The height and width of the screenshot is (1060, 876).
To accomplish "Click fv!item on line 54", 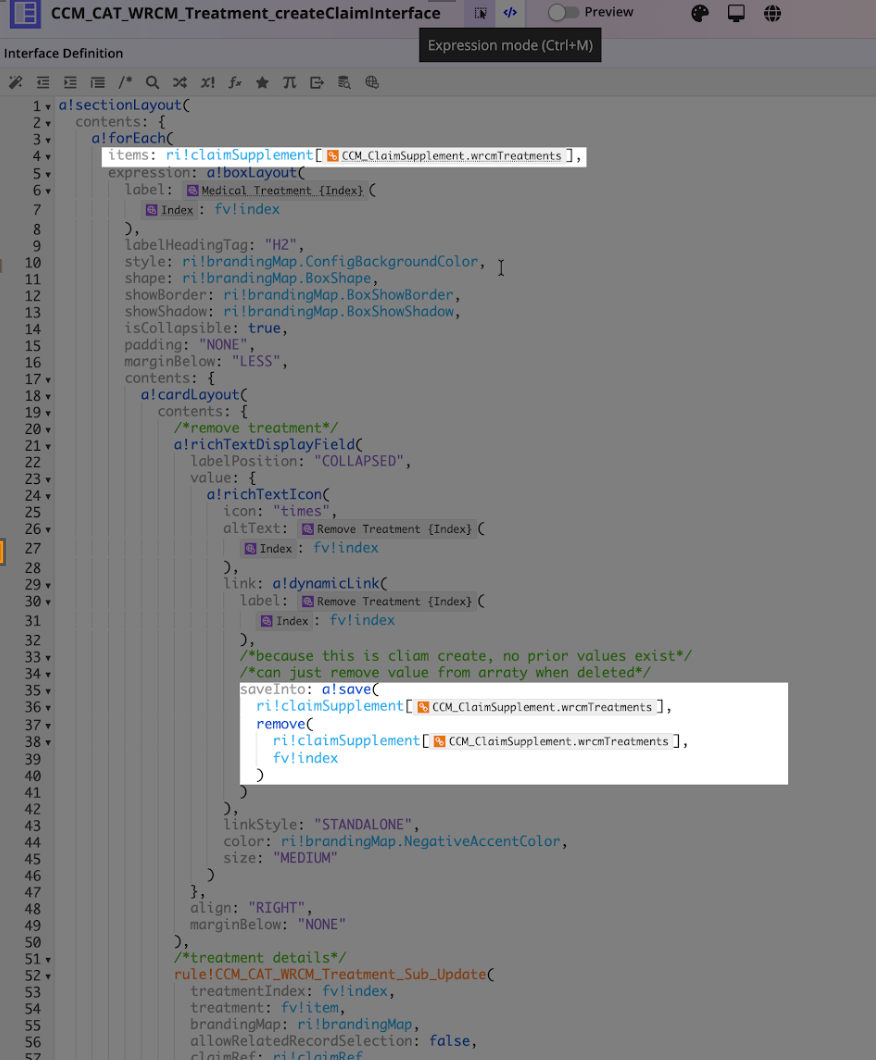I will (310, 1008).
